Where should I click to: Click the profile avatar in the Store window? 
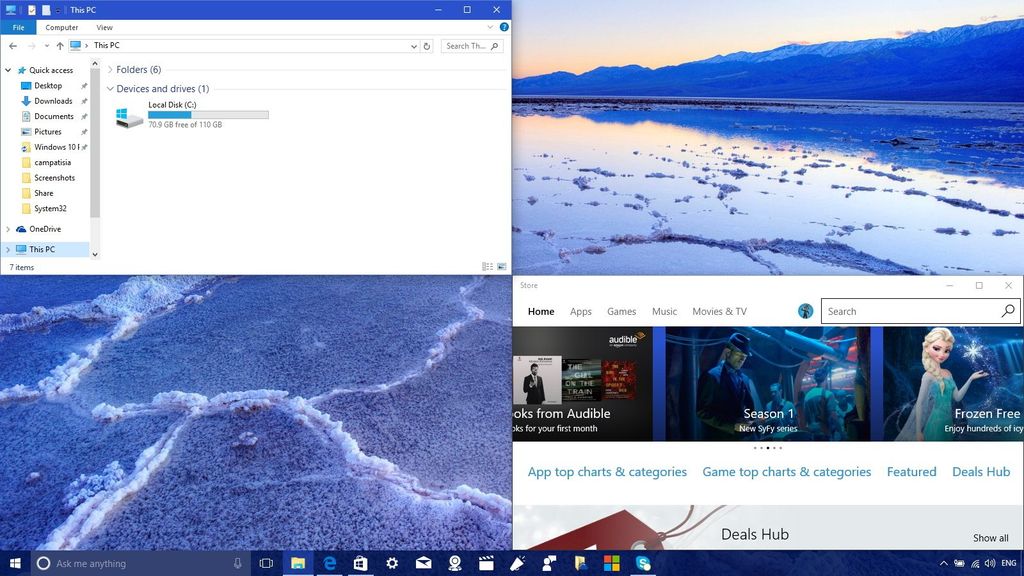tap(805, 311)
